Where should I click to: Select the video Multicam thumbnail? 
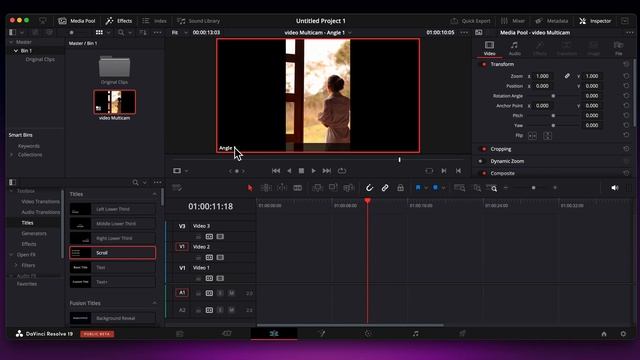pos(114,102)
